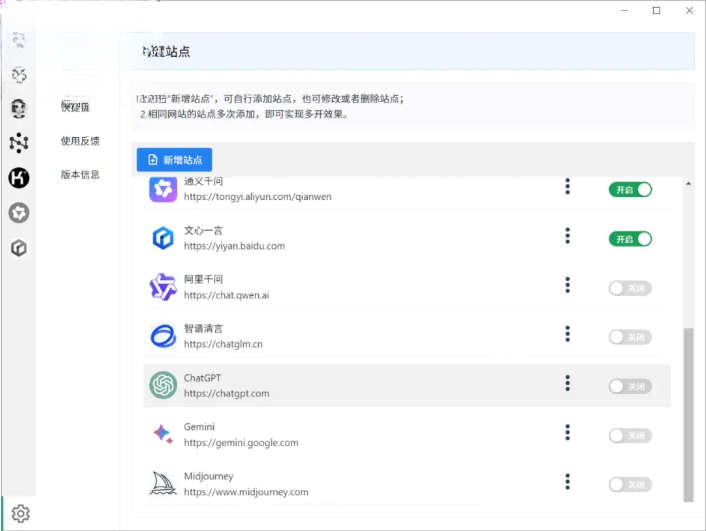The image size is (706, 531).
Task: Click the 阿里千问 site name
Action: coord(203,279)
